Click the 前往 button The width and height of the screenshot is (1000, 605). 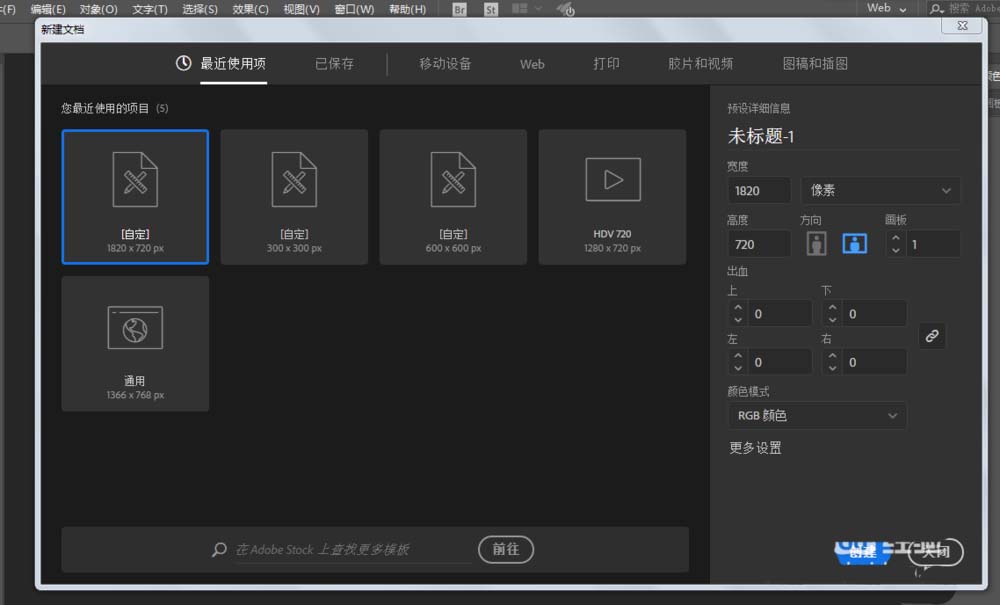click(506, 550)
